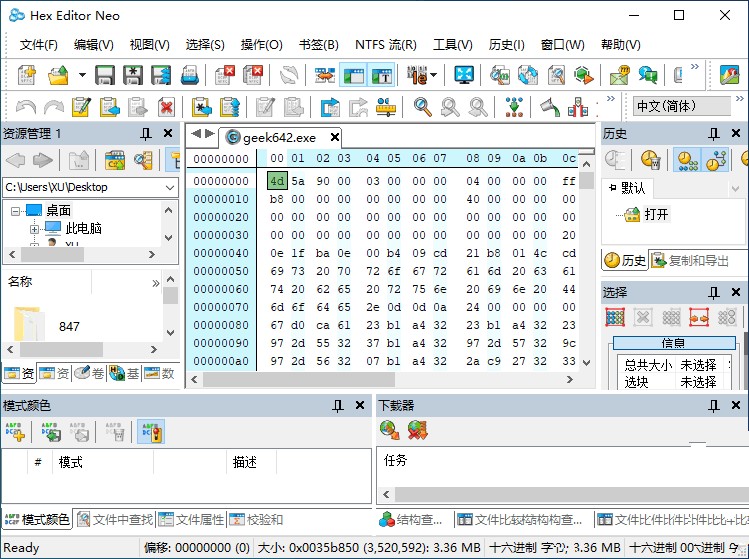Switch to the 卷 tab in explorer panel

[89, 373]
